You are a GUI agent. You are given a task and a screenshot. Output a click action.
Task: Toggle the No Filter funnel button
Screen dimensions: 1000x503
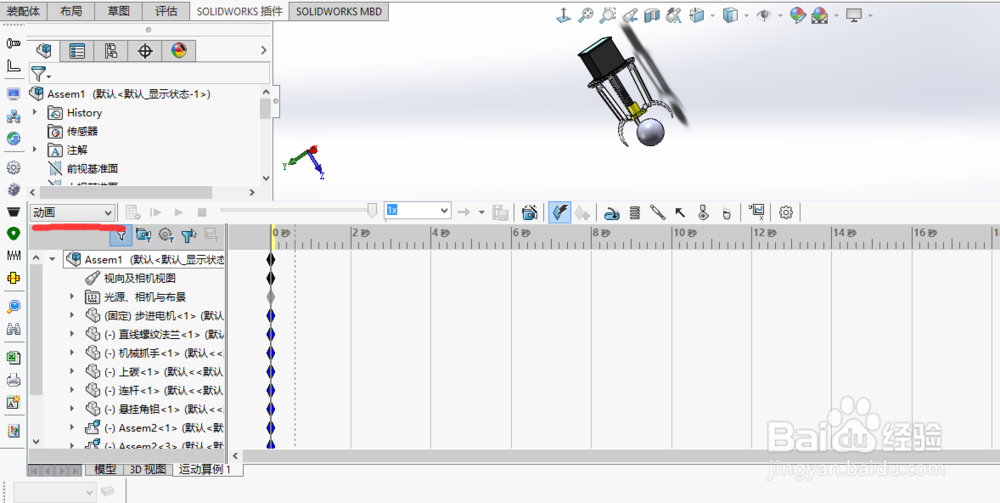tap(121, 236)
